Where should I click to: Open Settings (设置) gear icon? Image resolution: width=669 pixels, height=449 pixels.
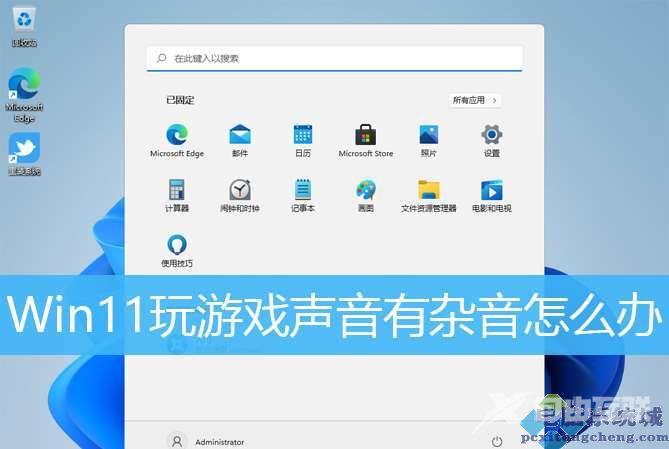492,141
